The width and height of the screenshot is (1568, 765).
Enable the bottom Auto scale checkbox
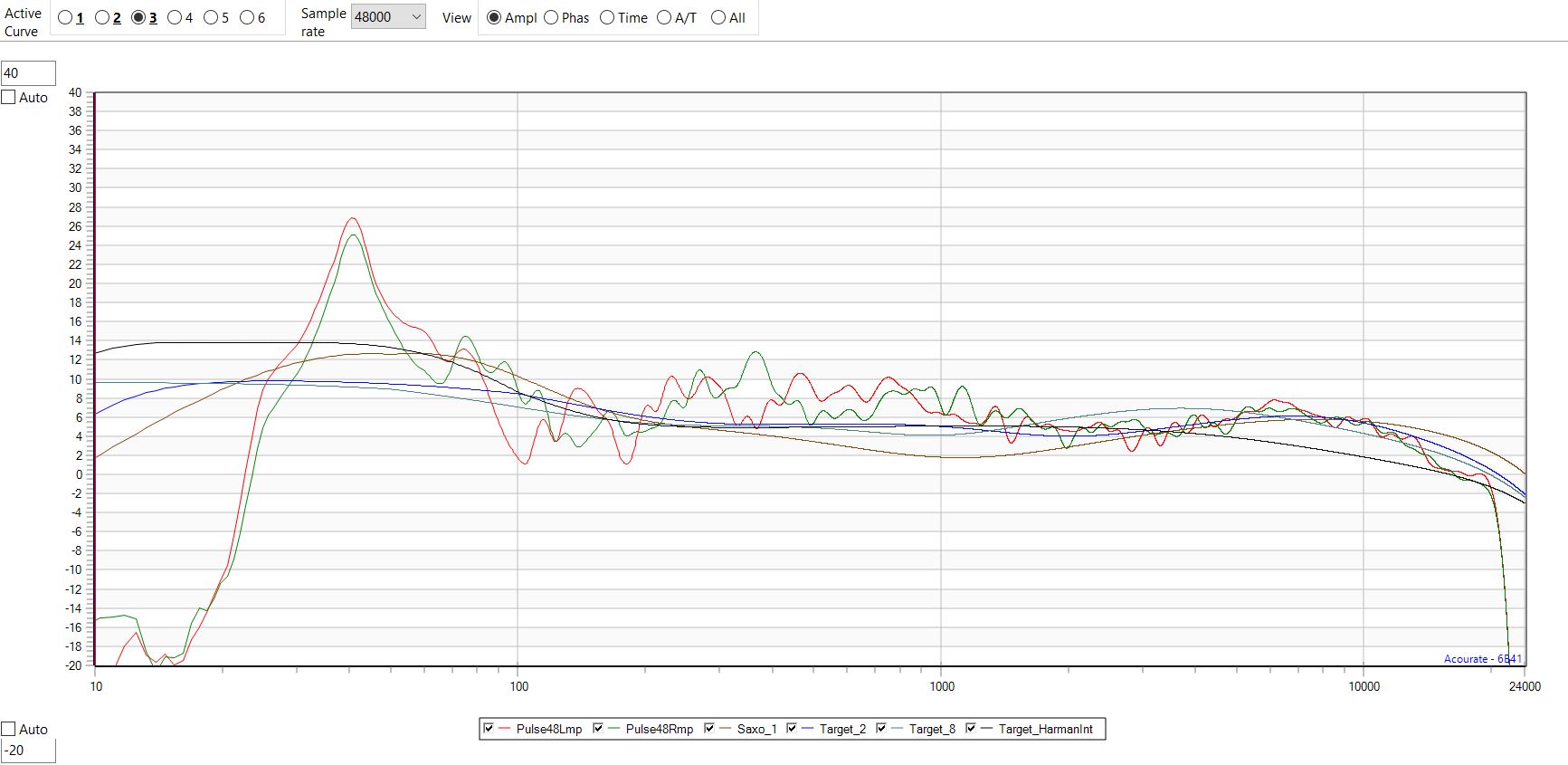tap(9, 729)
